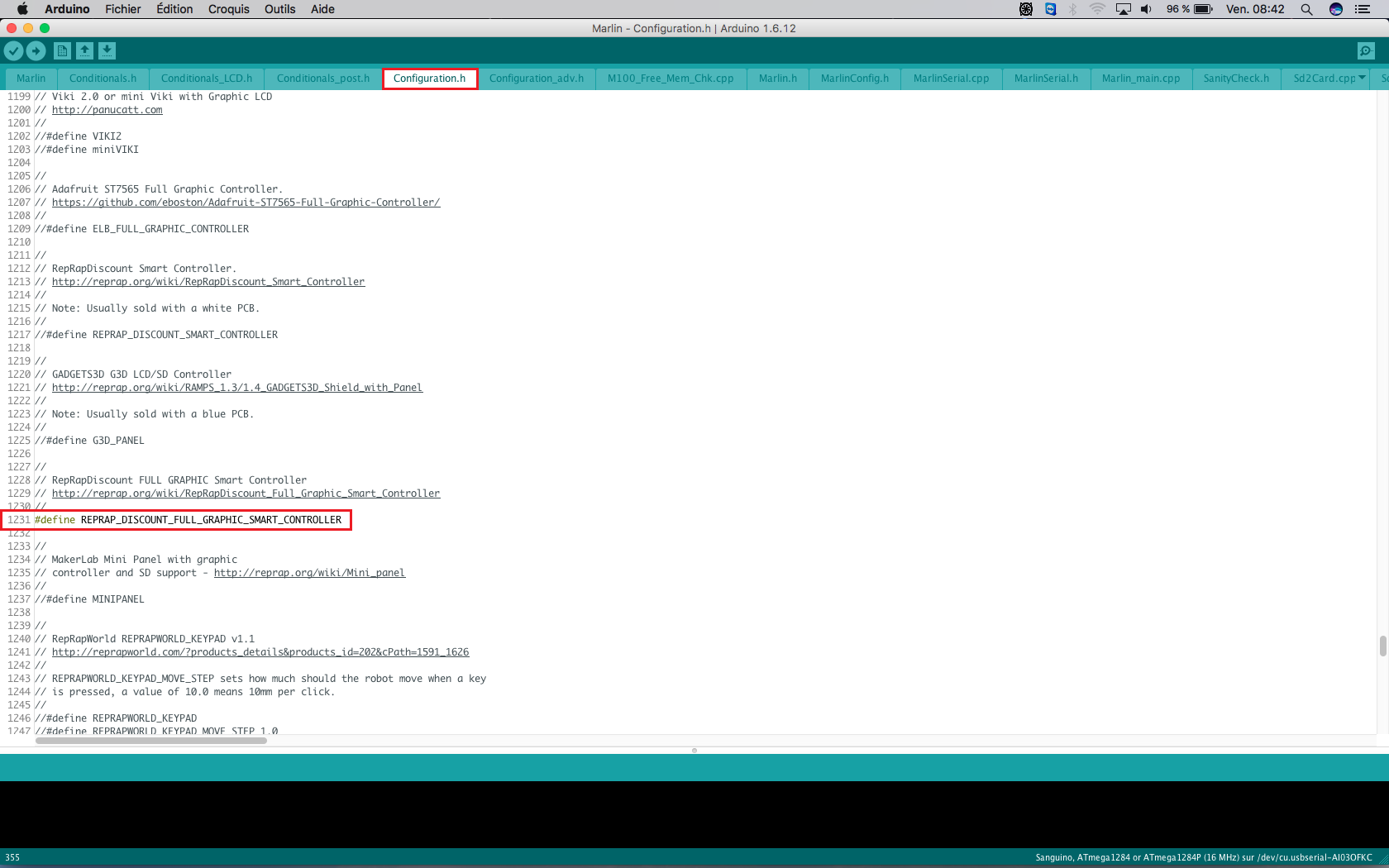The width and height of the screenshot is (1389, 868).
Task: Click the '//#define miniVIKI' line
Action: [x=87, y=150]
